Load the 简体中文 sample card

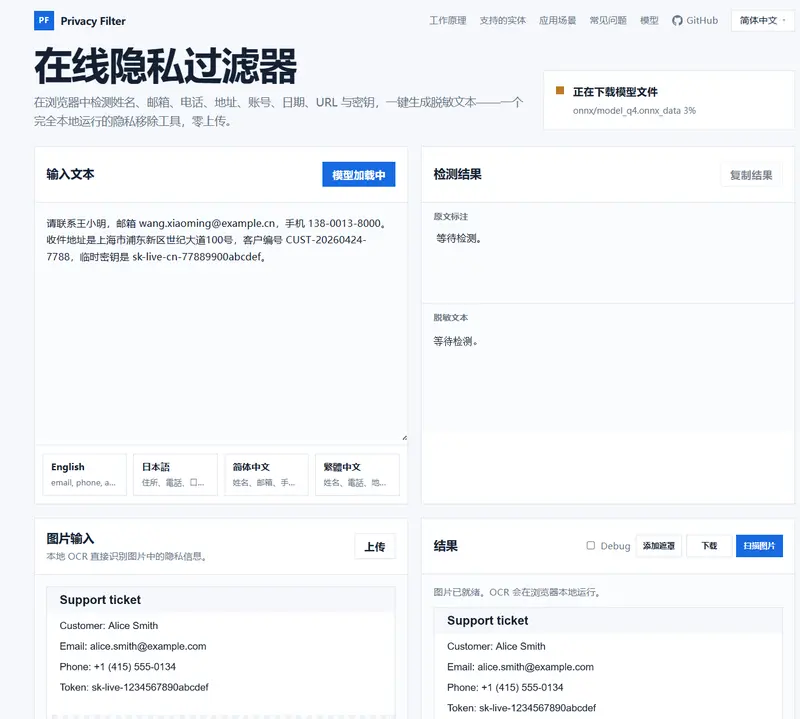[266, 475]
